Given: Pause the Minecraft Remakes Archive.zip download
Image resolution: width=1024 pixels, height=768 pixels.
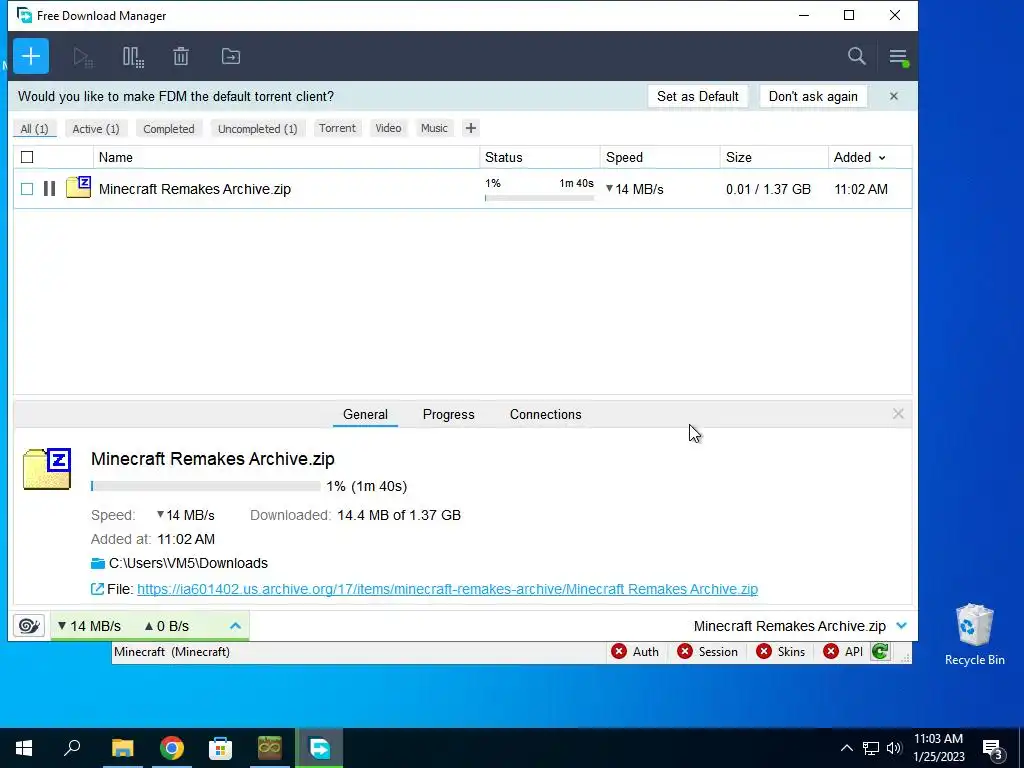Looking at the screenshot, I should click(49, 189).
